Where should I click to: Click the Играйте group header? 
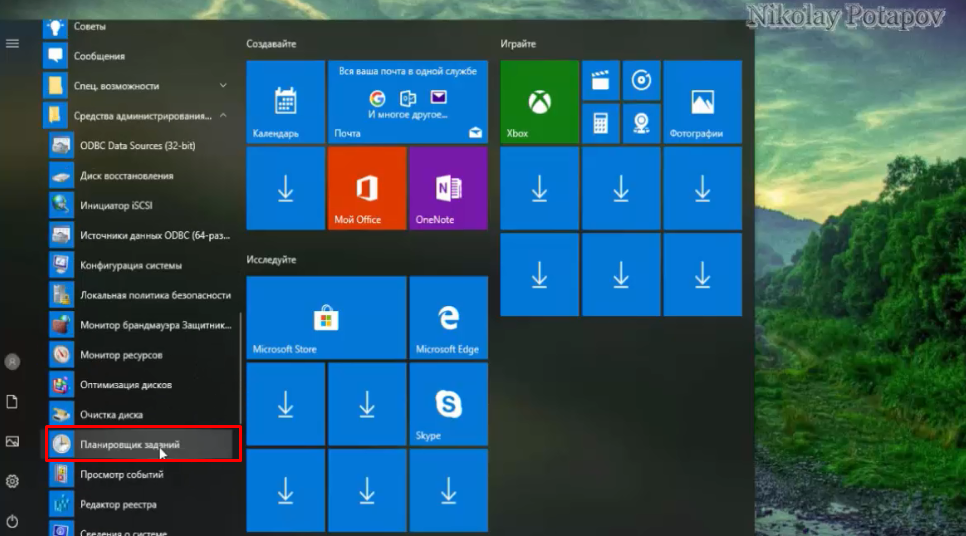click(518, 44)
